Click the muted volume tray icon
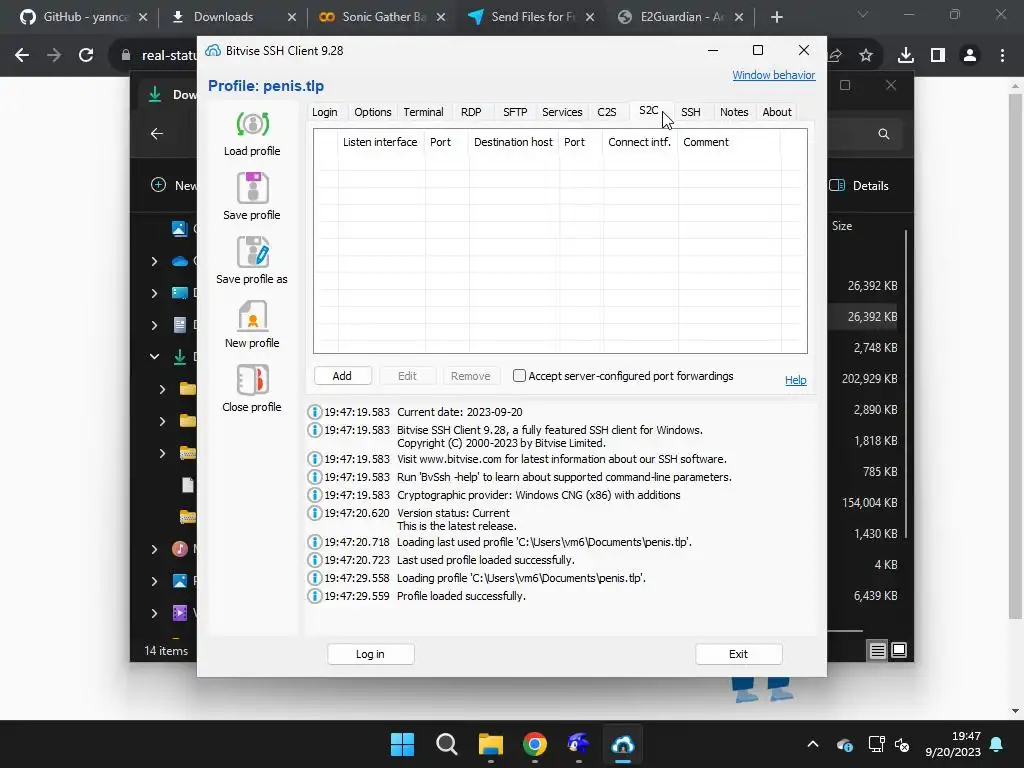Screen dimensions: 1024x768 click(902, 744)
